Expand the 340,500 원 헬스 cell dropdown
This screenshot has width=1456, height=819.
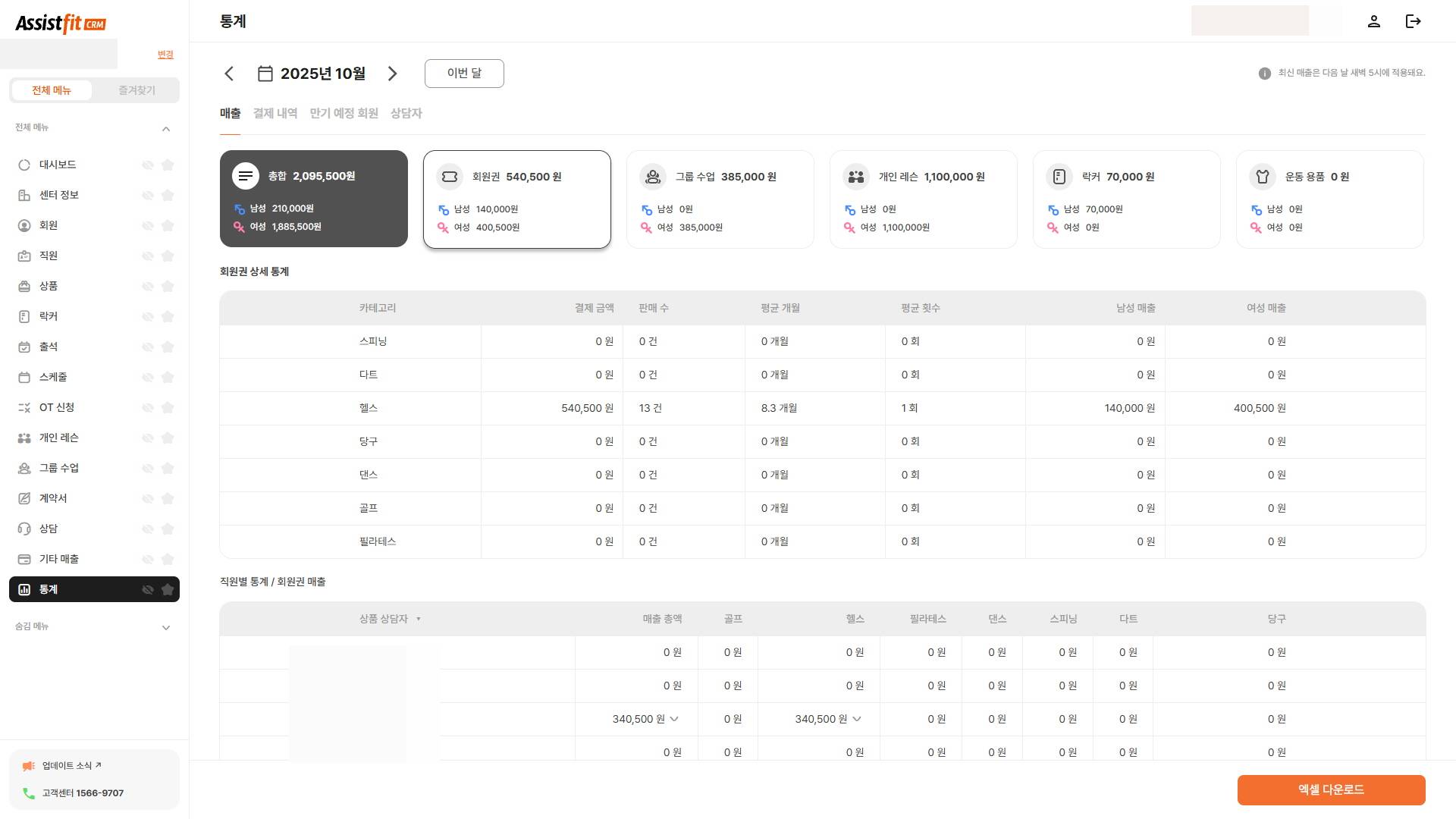(x=857, y=719)
